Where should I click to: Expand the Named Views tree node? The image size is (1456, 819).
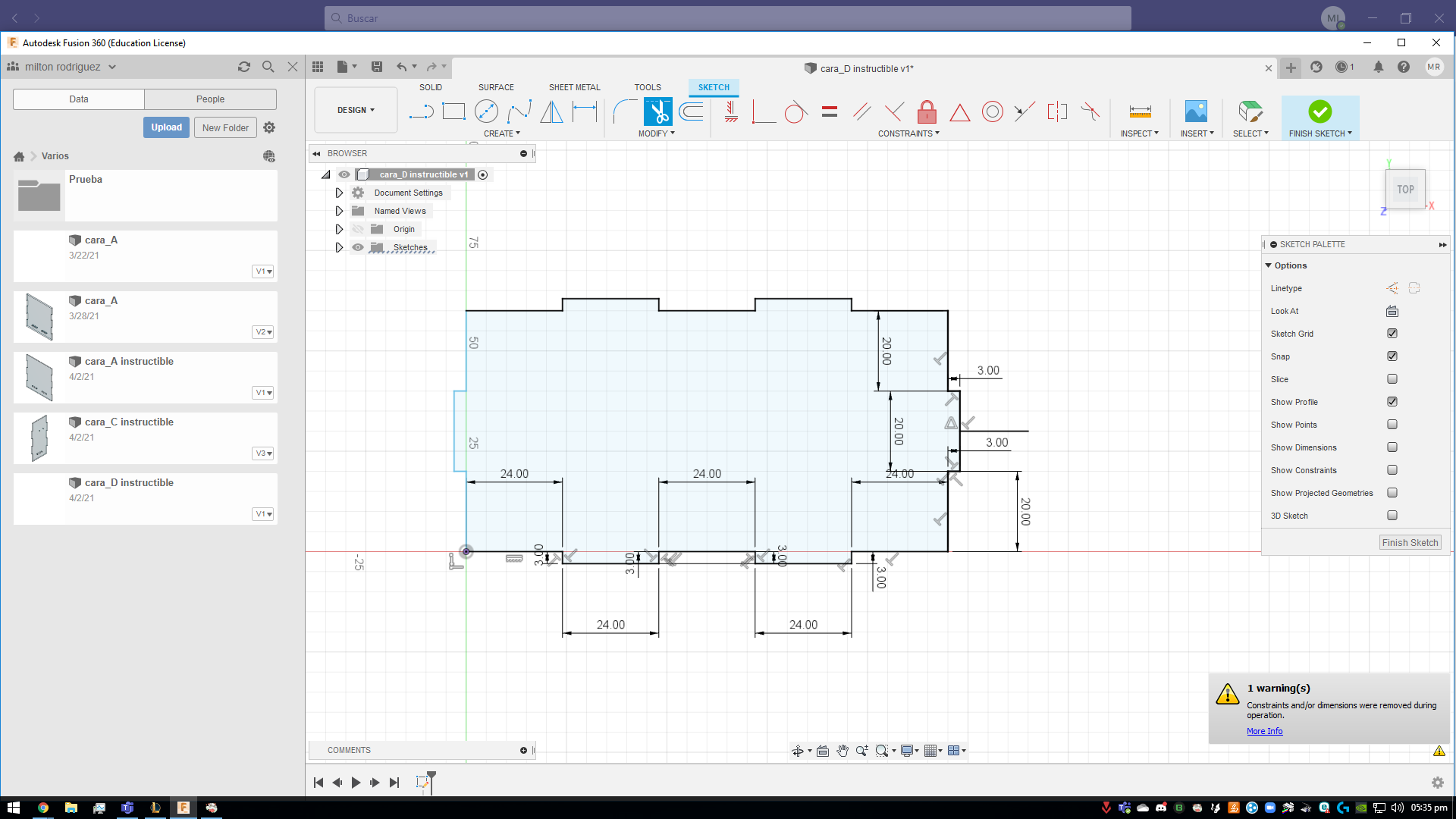pyautogui.click(x=339, y=211)
